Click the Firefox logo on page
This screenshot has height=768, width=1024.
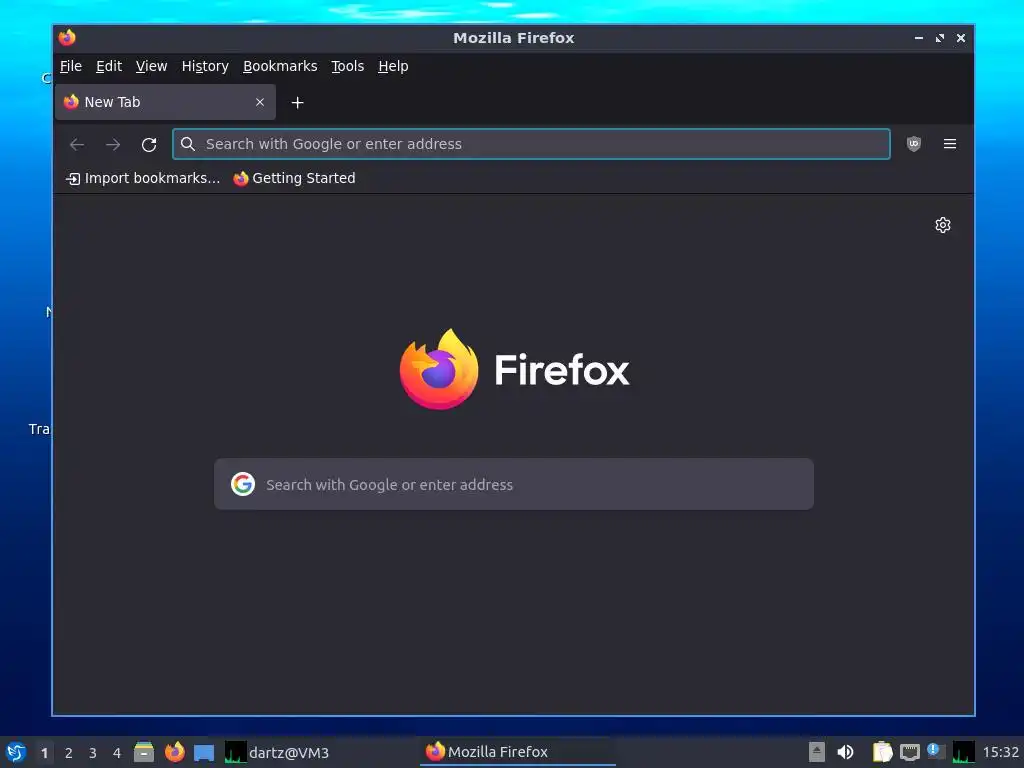click(514, 370)
